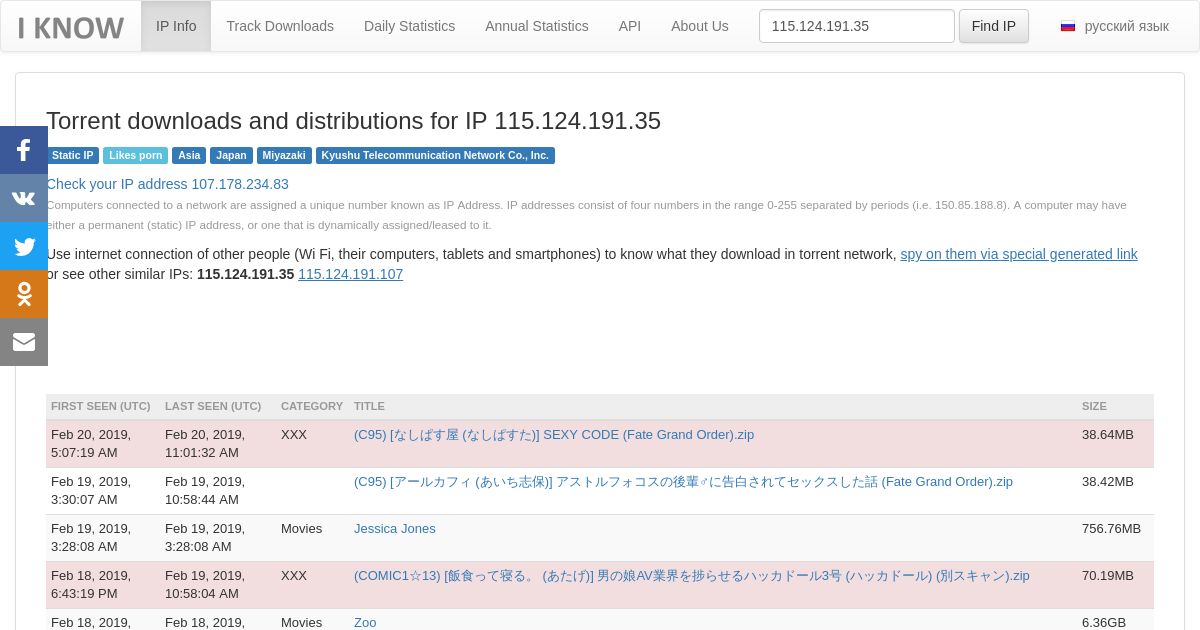Open Track Downloads menu item
Image resolution: width=1200 pixels, height=630 pixels.
[280, 26]
